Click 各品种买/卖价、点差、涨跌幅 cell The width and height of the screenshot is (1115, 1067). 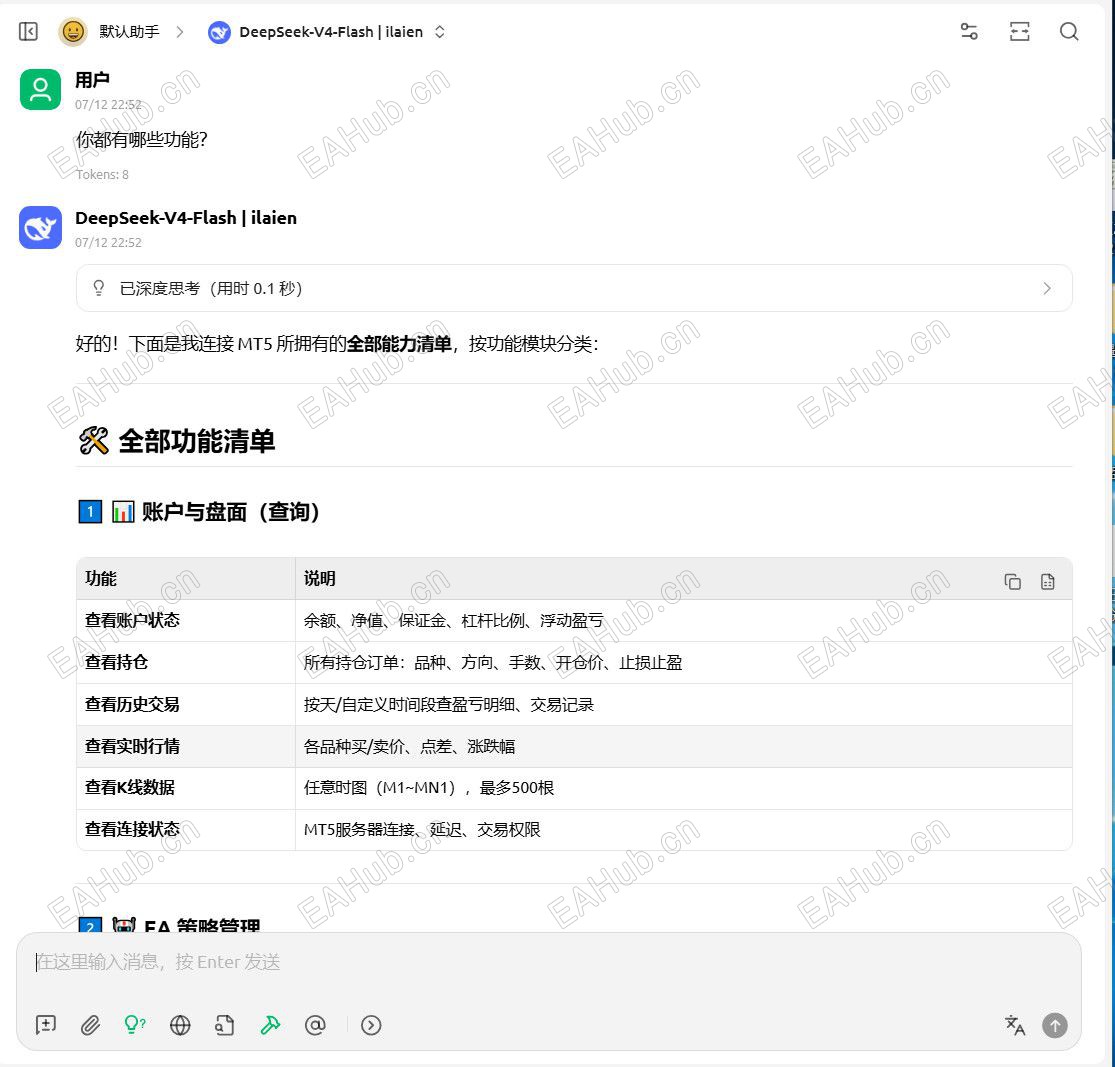683,746
